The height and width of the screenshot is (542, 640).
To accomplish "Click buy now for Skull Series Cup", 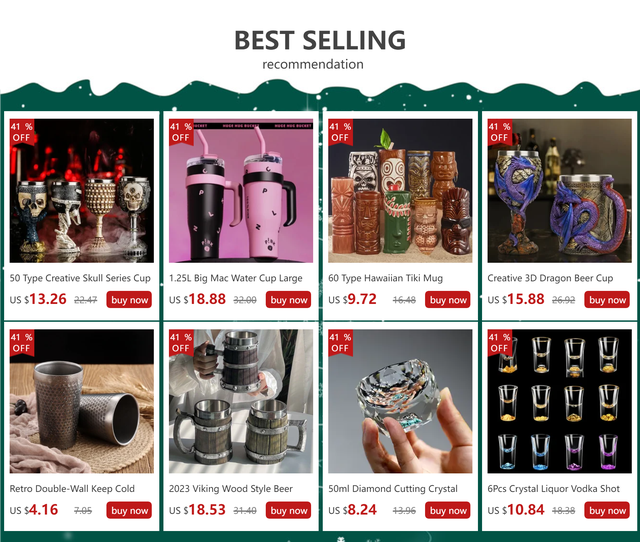I will (129, 300).
